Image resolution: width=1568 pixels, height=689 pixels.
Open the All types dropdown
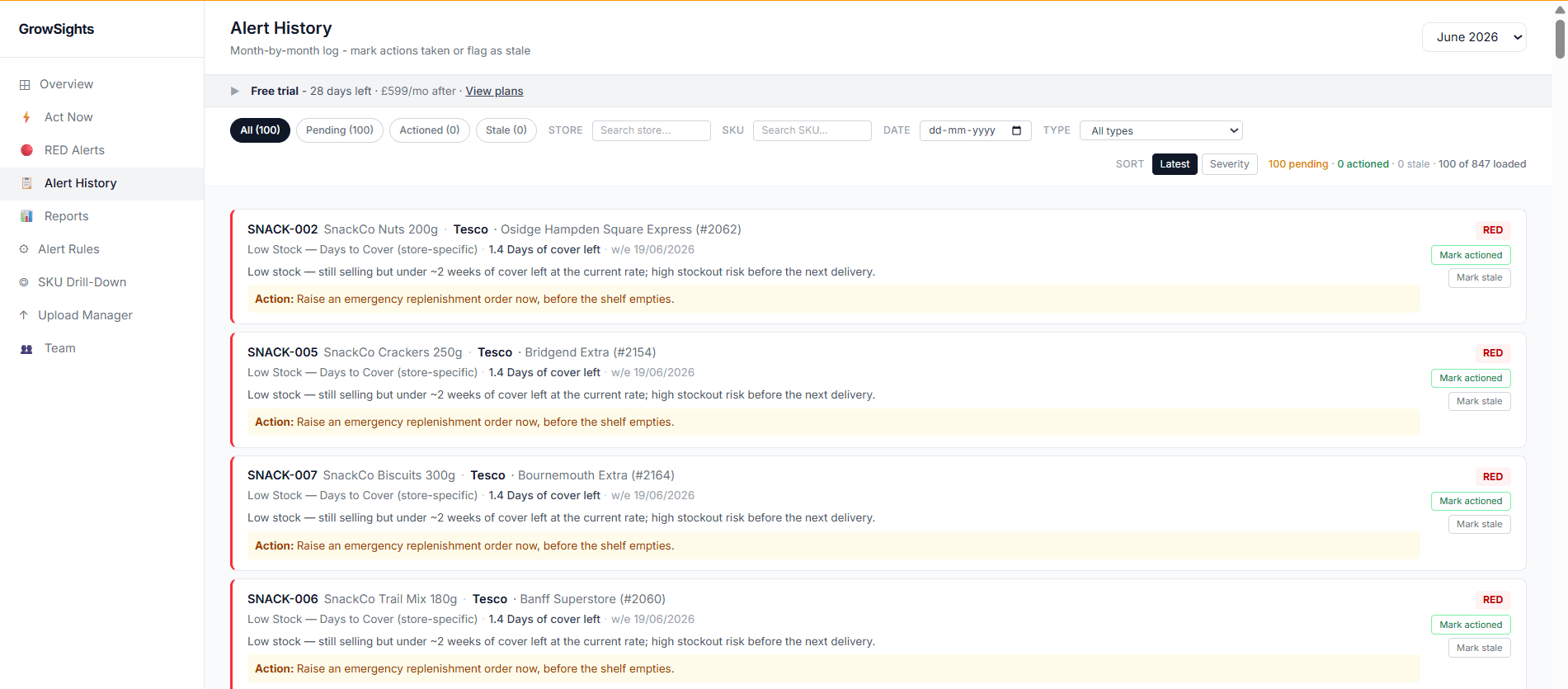pos(1161,130)
